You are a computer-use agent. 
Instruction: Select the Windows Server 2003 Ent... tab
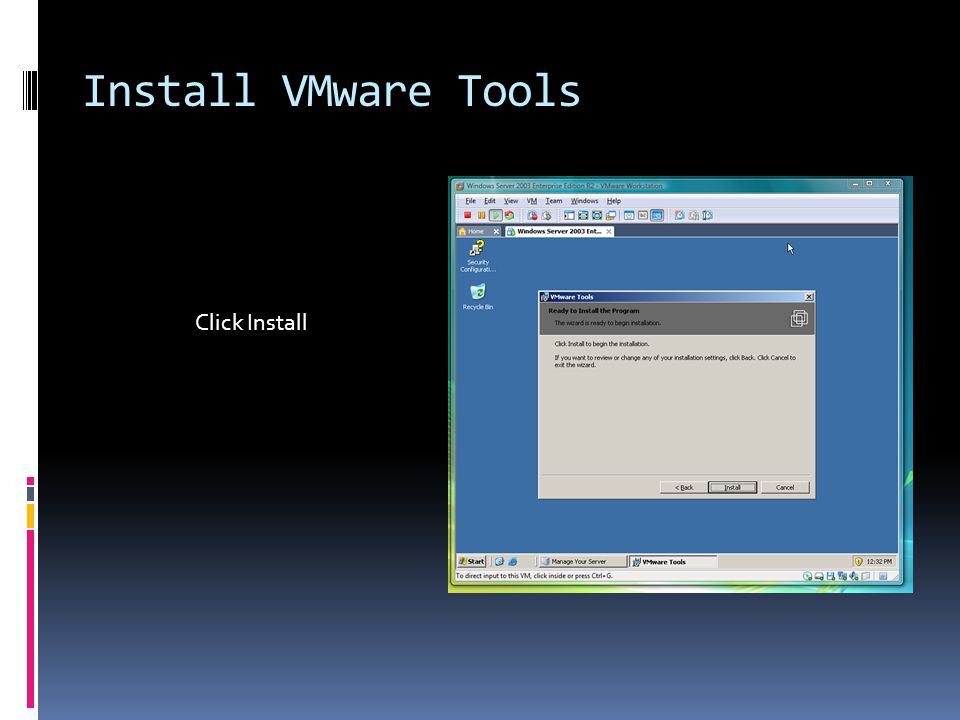558,231
